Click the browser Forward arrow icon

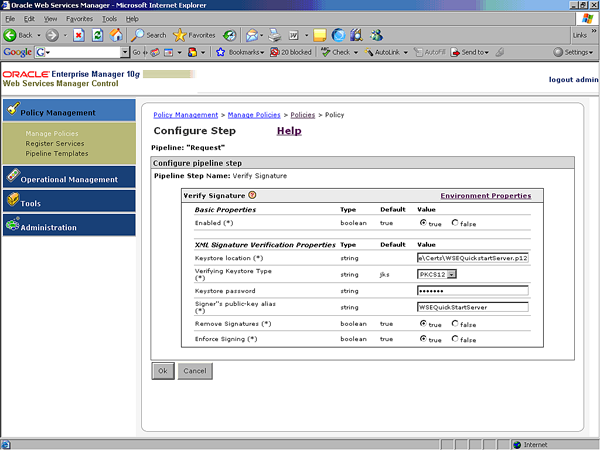tap(52, 36)
